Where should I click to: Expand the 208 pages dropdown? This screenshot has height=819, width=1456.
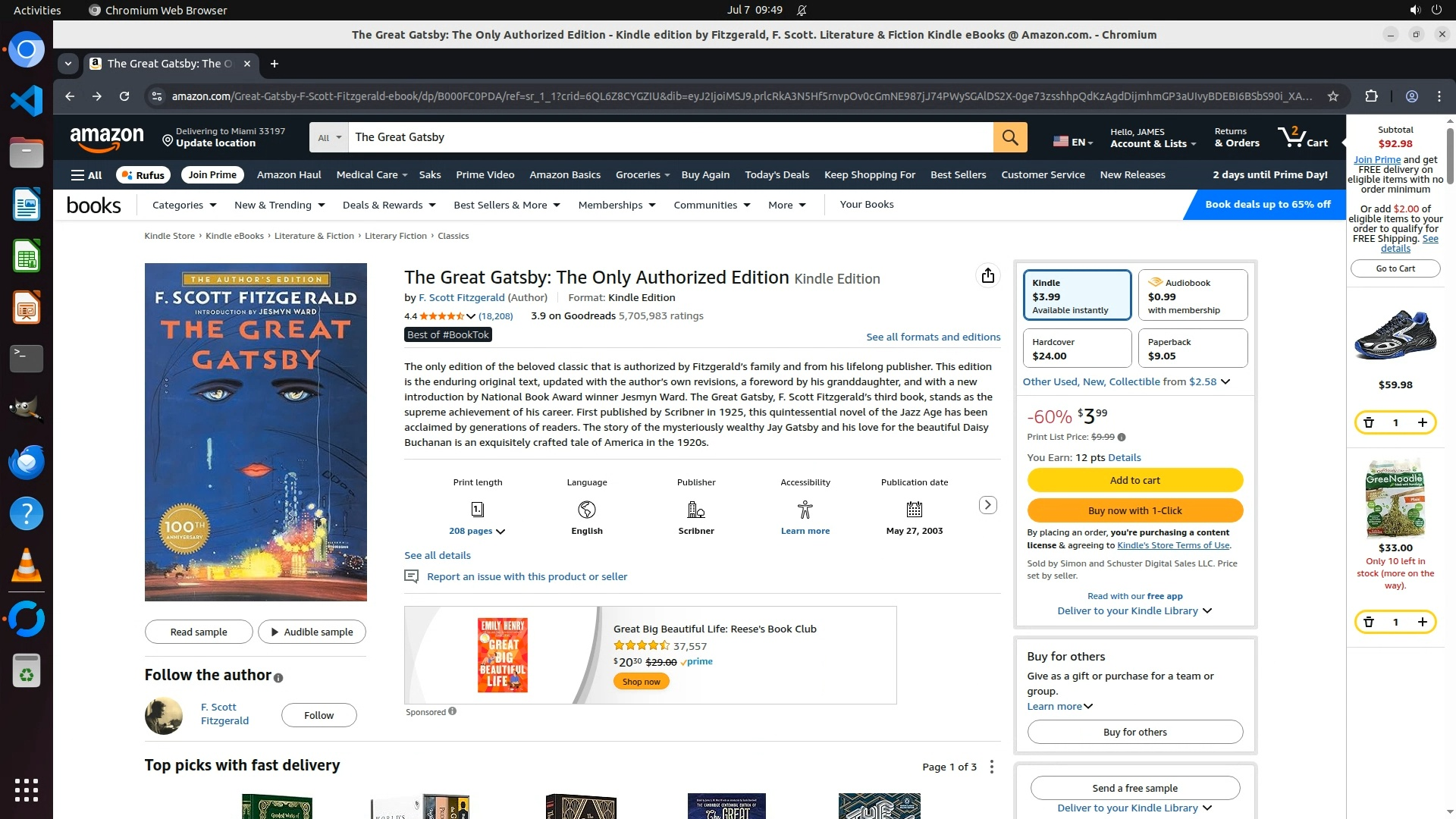pyautogui.click(x=477, y=531)
